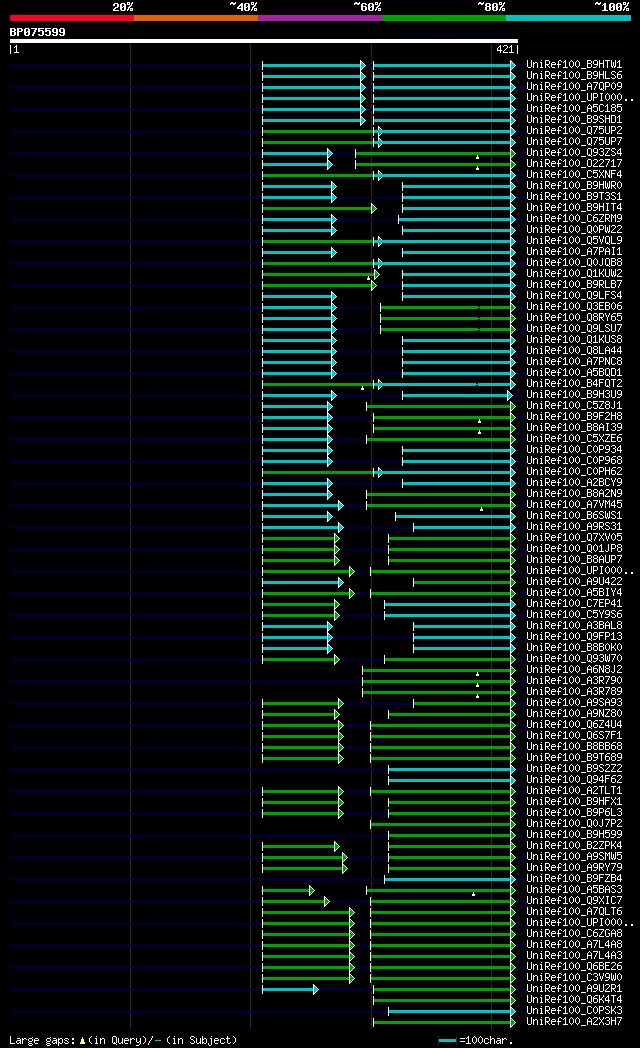Viewport: 640px width, 1048px height.
Task: Select hit label UniRef100_C7EP41
Action: [574, 603]
